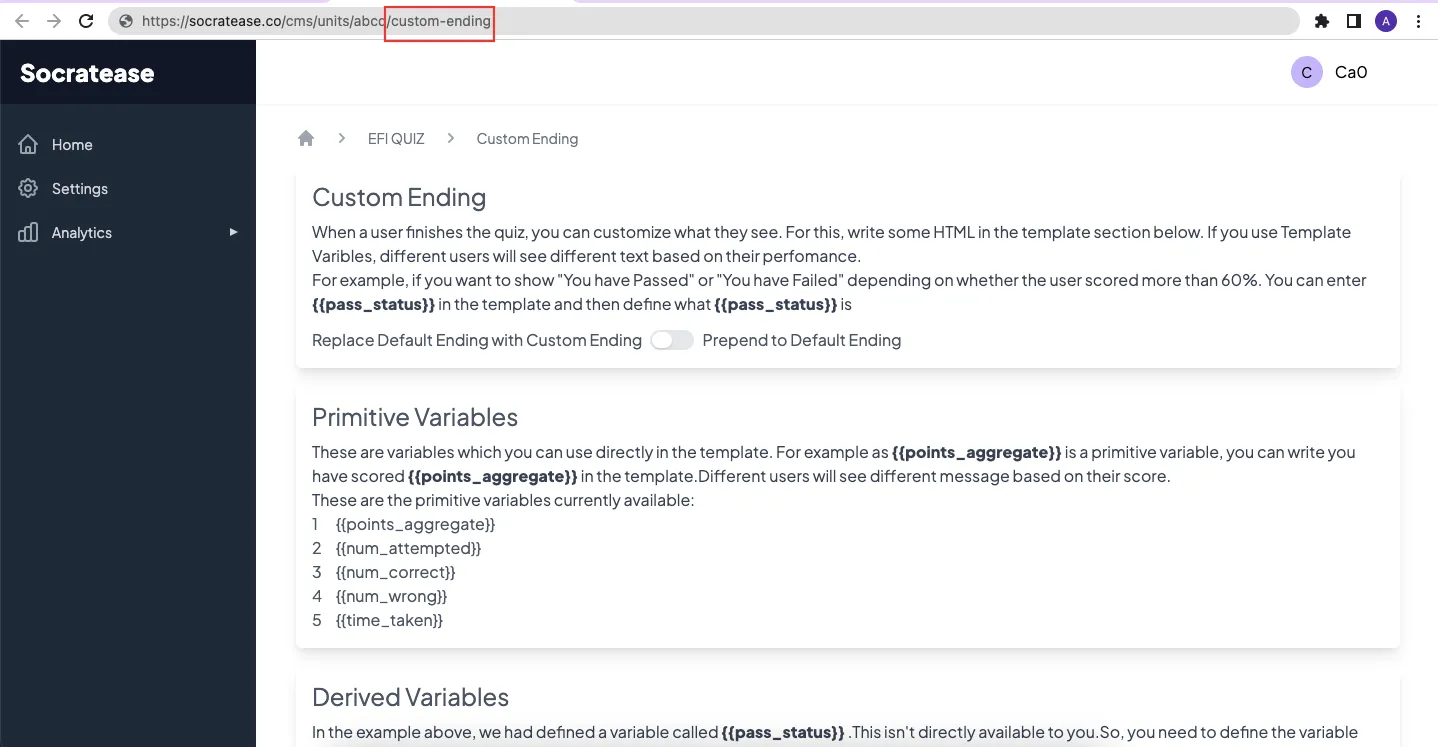Toggle Replace or Prepend Default Ending switch
The image size is (1438, 747).
pyautogui.click(x=672, y=340)
